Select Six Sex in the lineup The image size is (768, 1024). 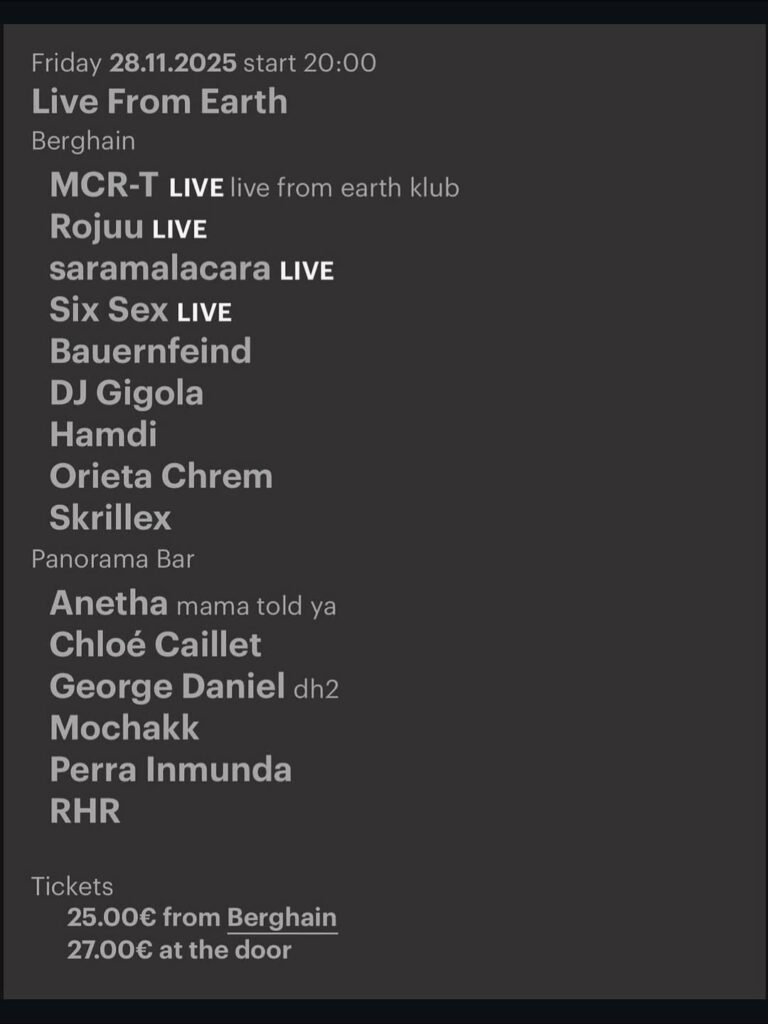[108, 310]
